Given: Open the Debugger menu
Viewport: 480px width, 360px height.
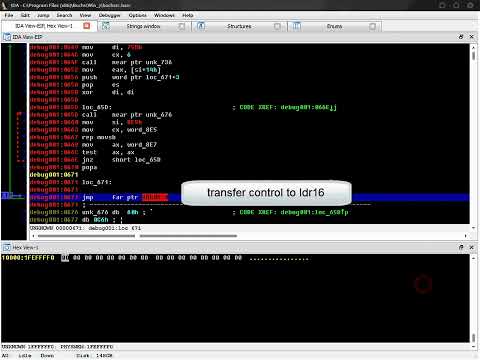Looking at the screenshot, I should pyautogui.click(x=109, y=15).
